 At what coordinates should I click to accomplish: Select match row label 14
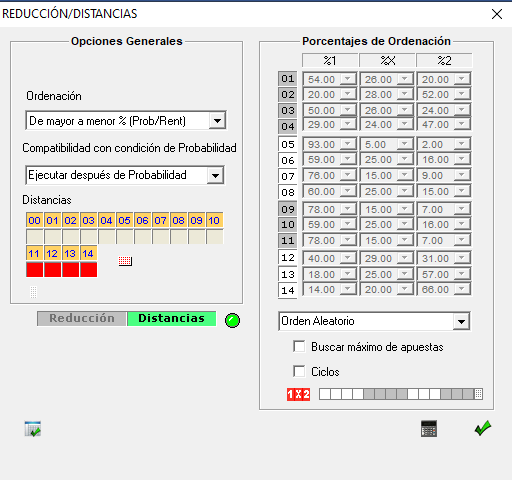click(x=288, y=290)
